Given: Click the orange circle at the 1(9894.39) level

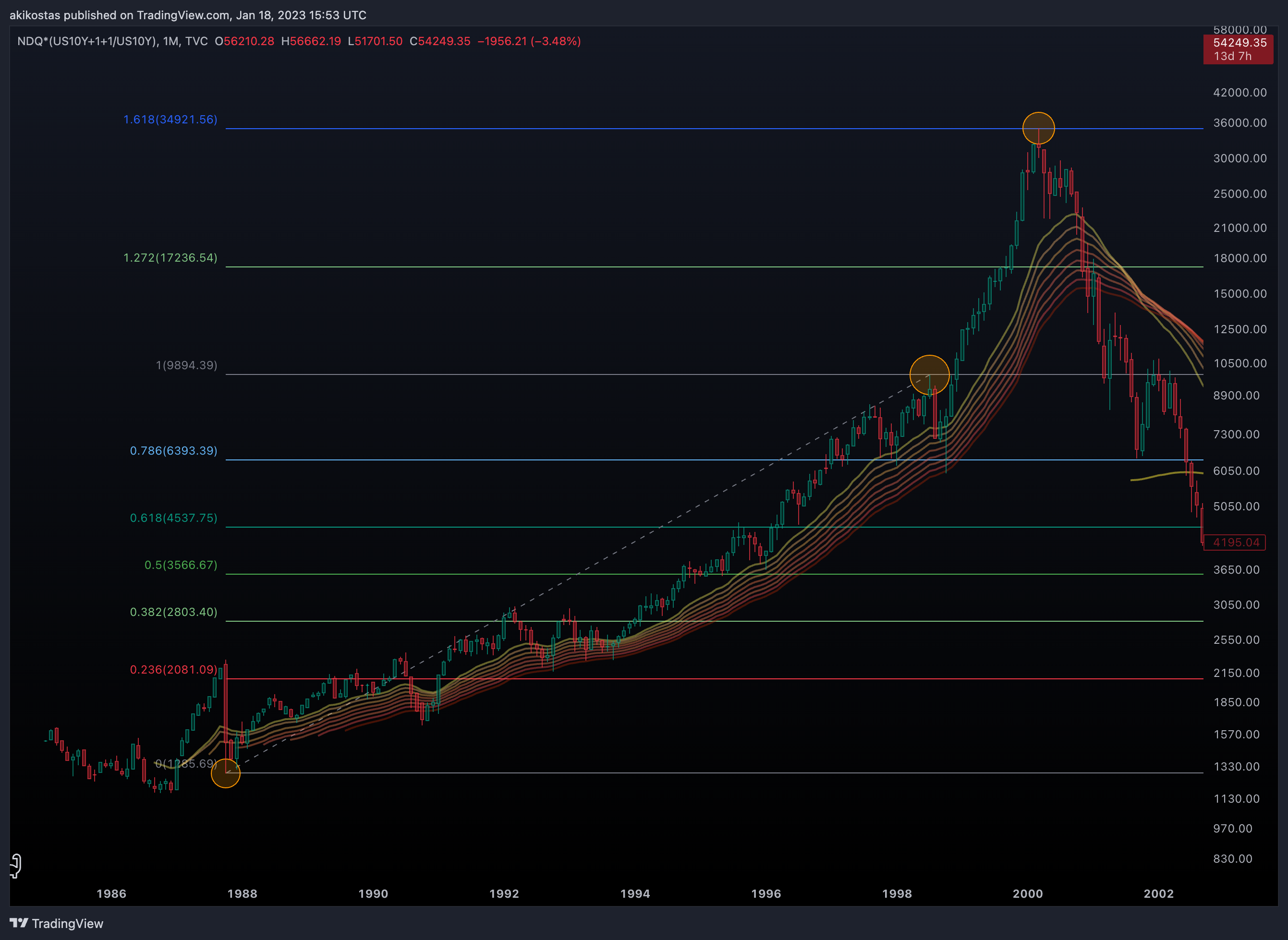Looking at the screenshot, I should 929,374.
